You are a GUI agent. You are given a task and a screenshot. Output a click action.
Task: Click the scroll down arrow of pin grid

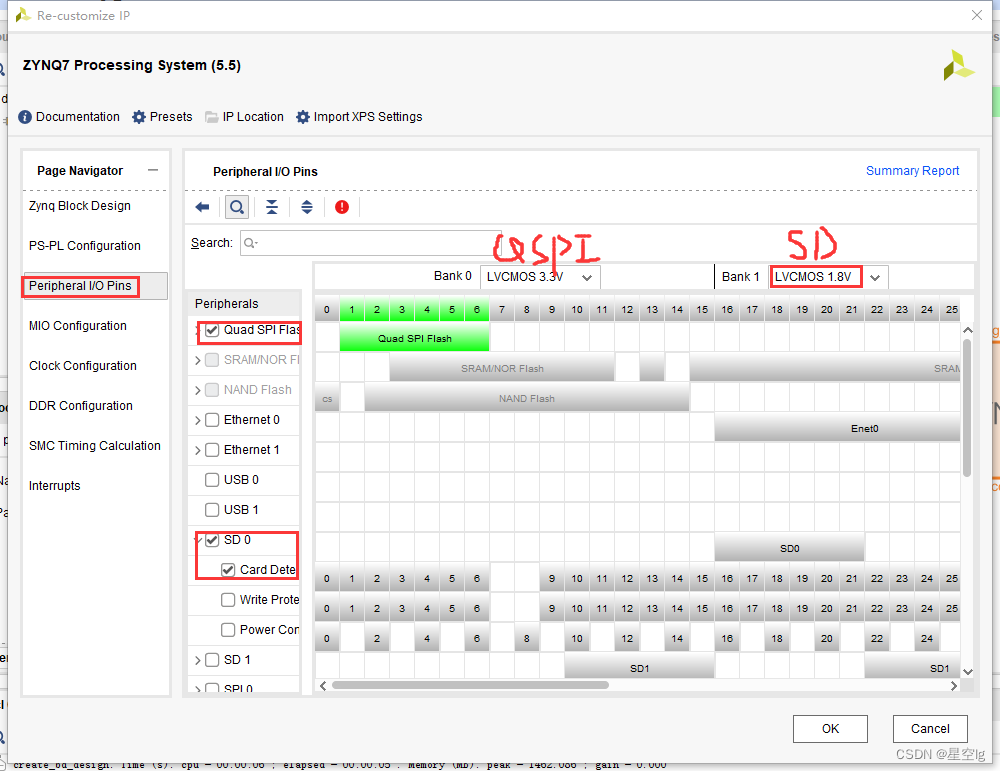click(x=967, y=672)
